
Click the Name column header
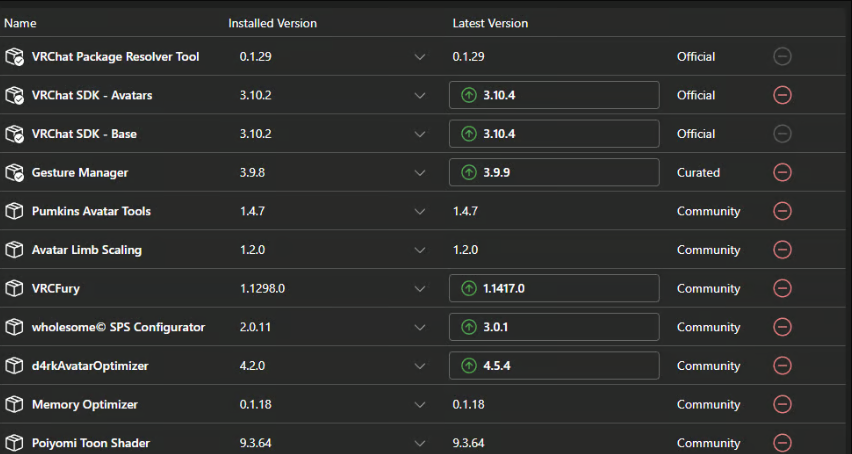pyautogui.click(x=20, y=23)
